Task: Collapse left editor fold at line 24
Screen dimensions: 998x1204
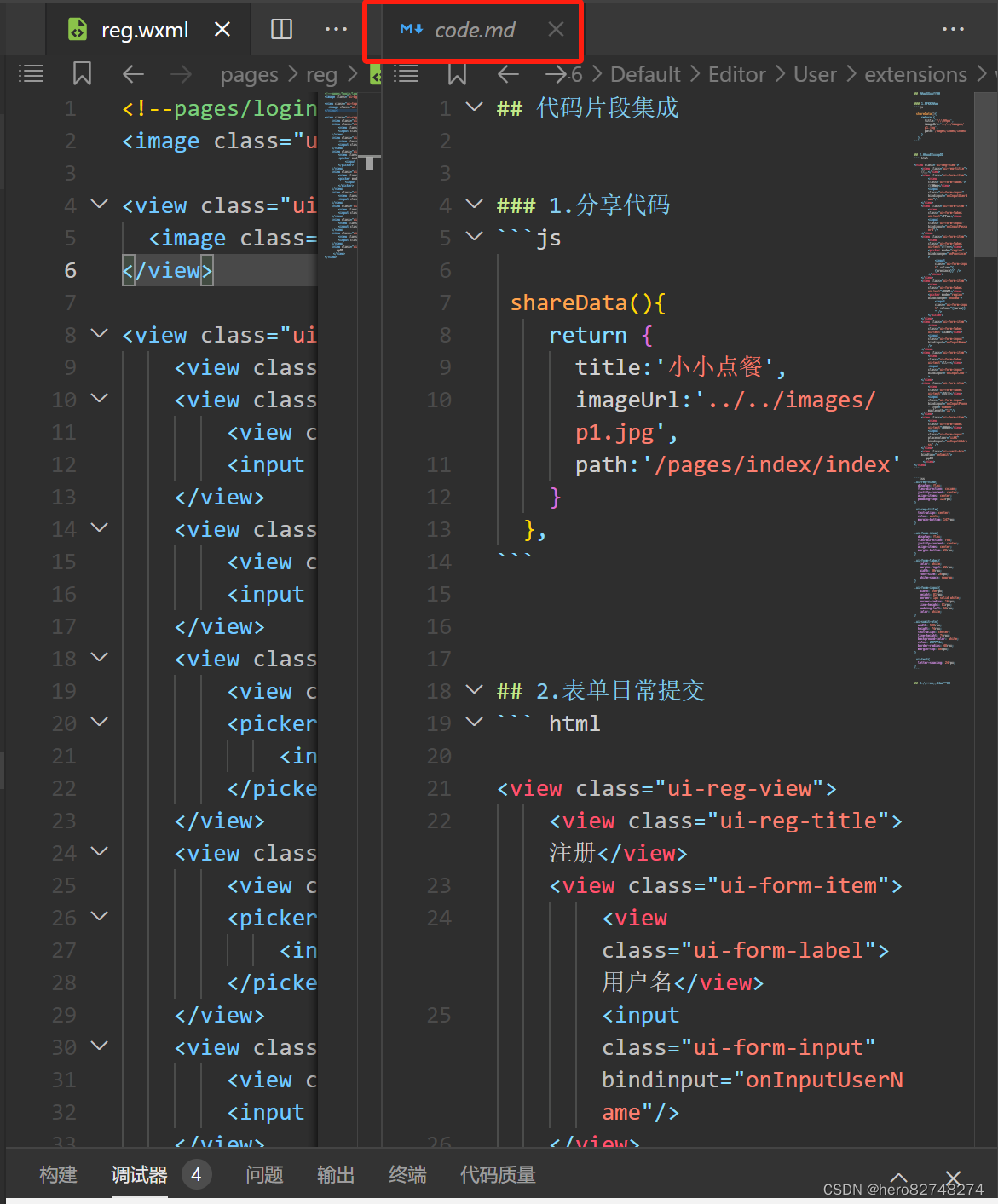Action: tap(99, 852)
